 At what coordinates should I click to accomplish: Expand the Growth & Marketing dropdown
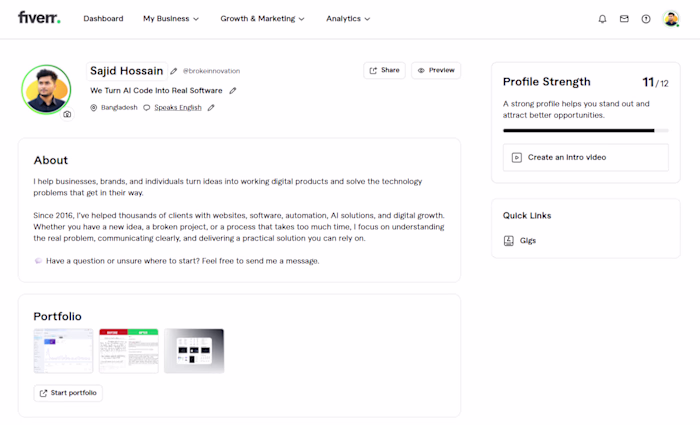(262, 19)
